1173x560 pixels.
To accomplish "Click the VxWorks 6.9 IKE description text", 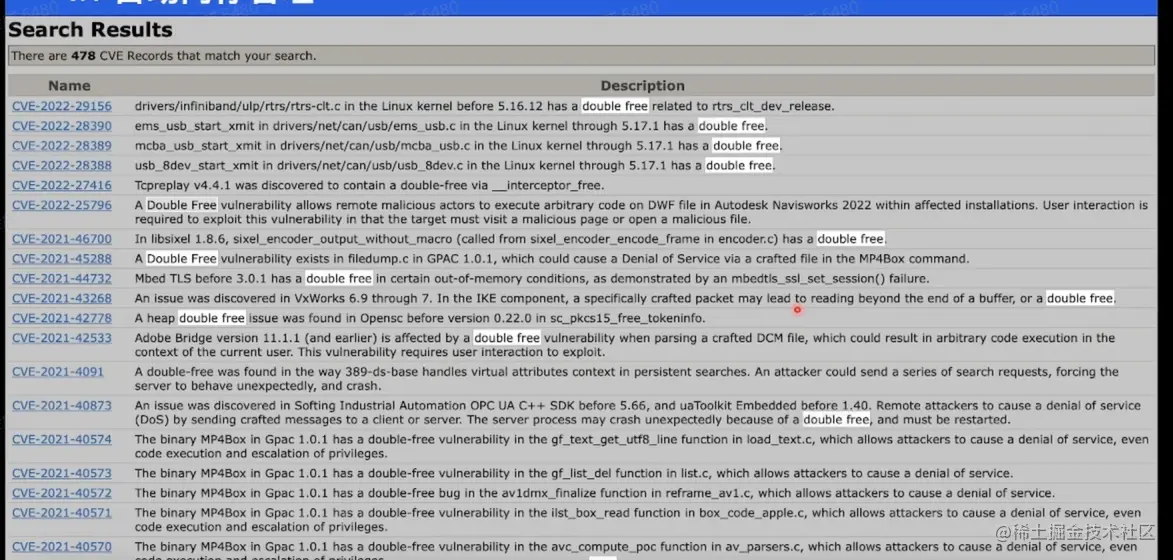I will point(625,298).
